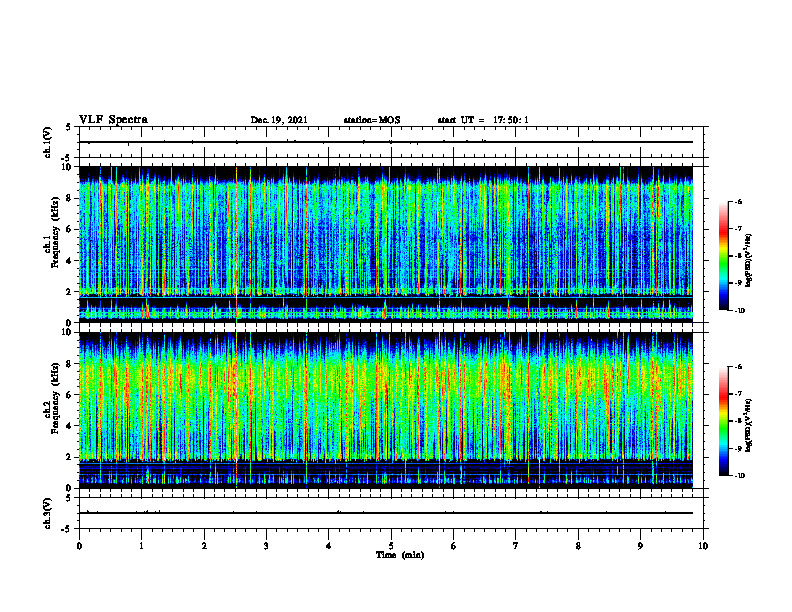Select the "ch.1 Frequency (kHz)" axis label
Screen dimensions: 792x612
coord(52,232)
